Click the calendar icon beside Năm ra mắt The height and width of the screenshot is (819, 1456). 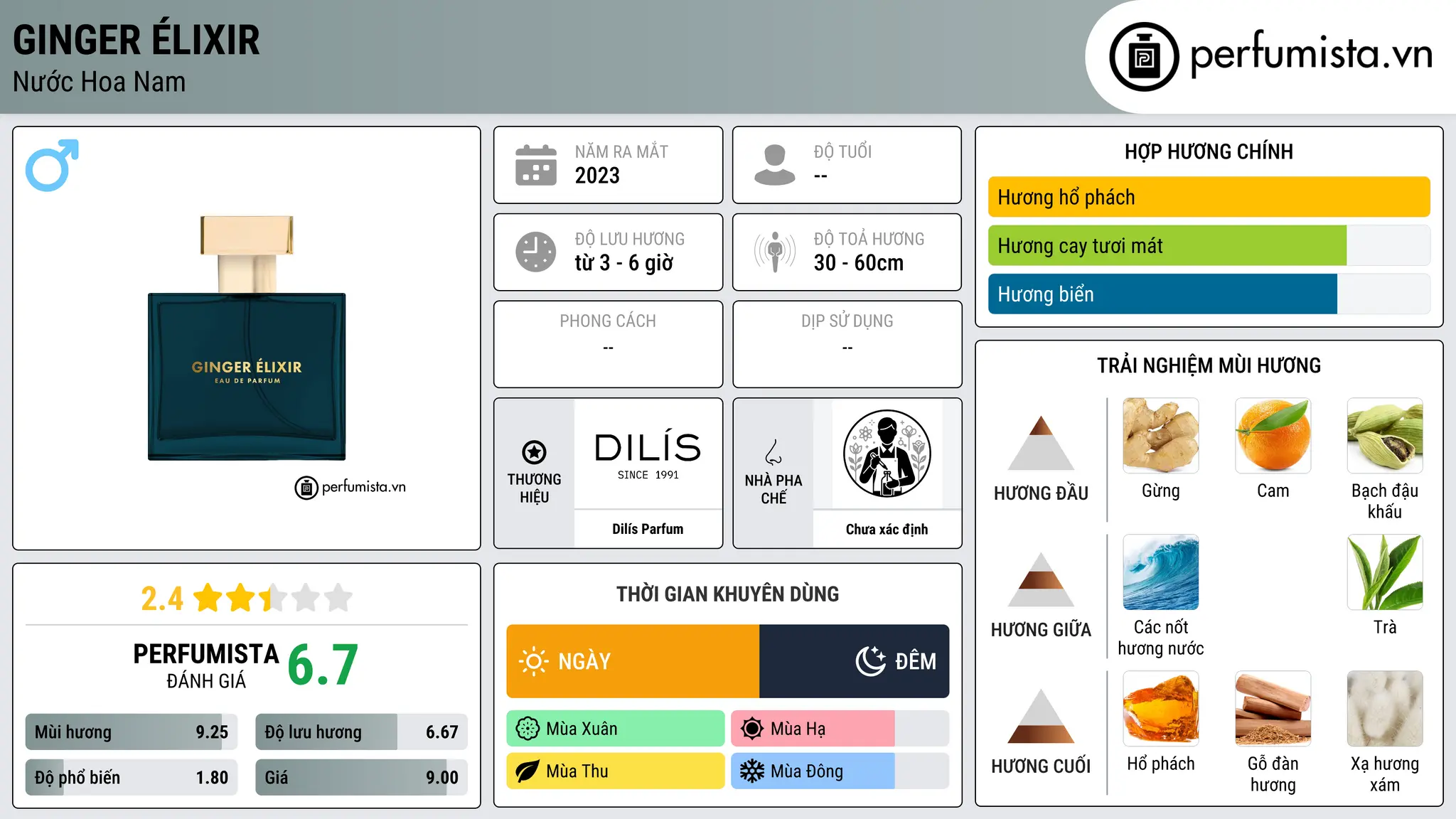(x=536, y=165)
